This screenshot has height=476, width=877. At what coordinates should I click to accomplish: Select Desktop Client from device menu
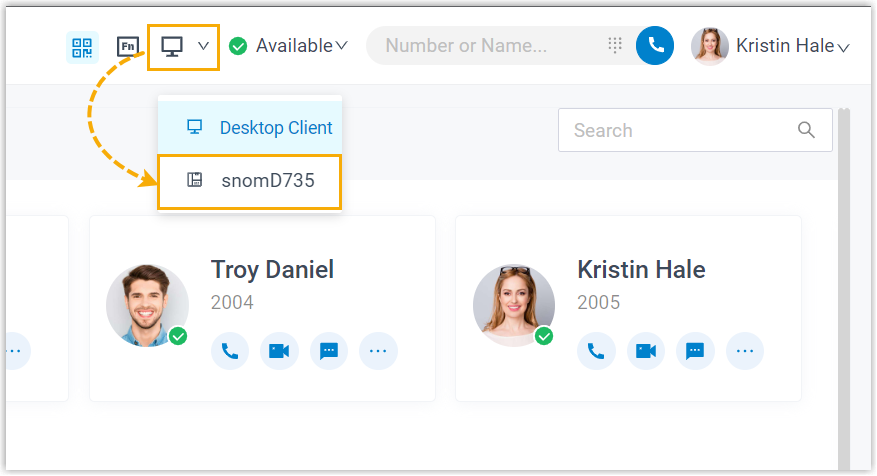[x=250, y=128]
